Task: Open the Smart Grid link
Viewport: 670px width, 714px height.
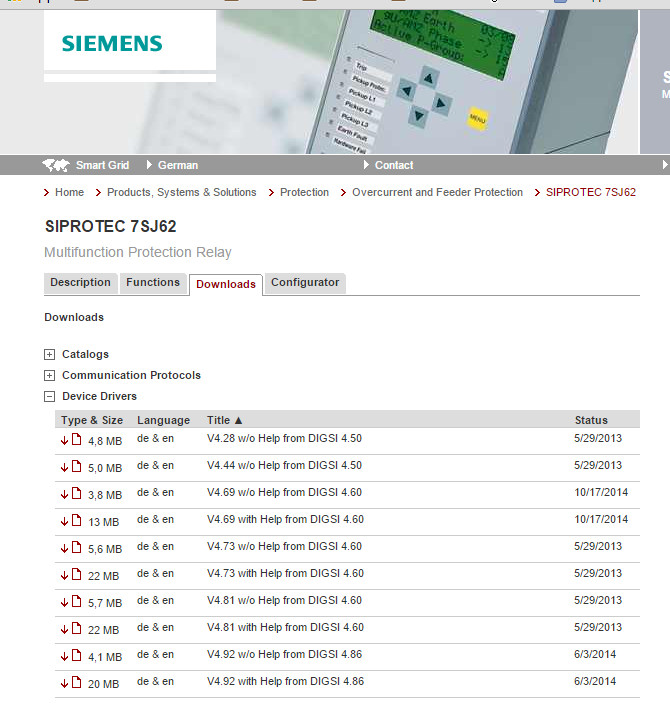Action: [x=102, y=165]
